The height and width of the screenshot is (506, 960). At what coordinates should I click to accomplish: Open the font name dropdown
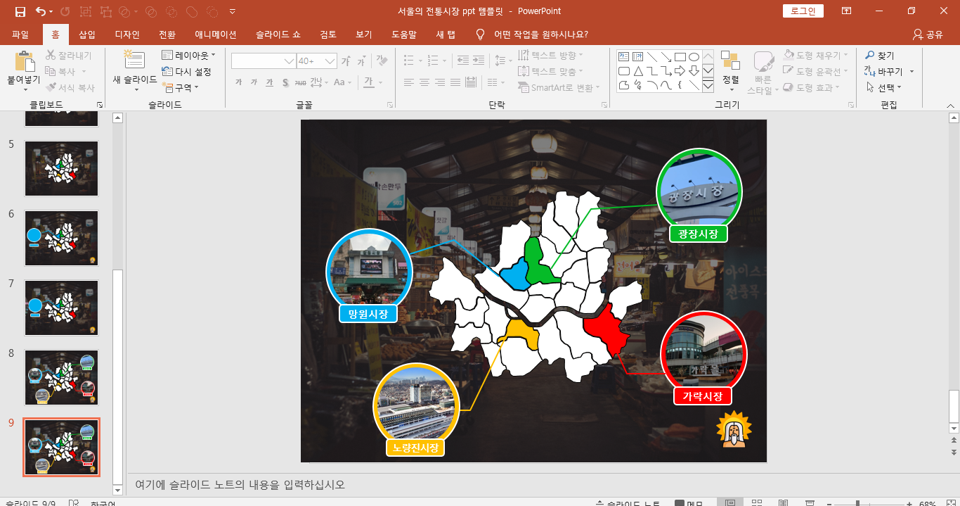coord(289,61)
